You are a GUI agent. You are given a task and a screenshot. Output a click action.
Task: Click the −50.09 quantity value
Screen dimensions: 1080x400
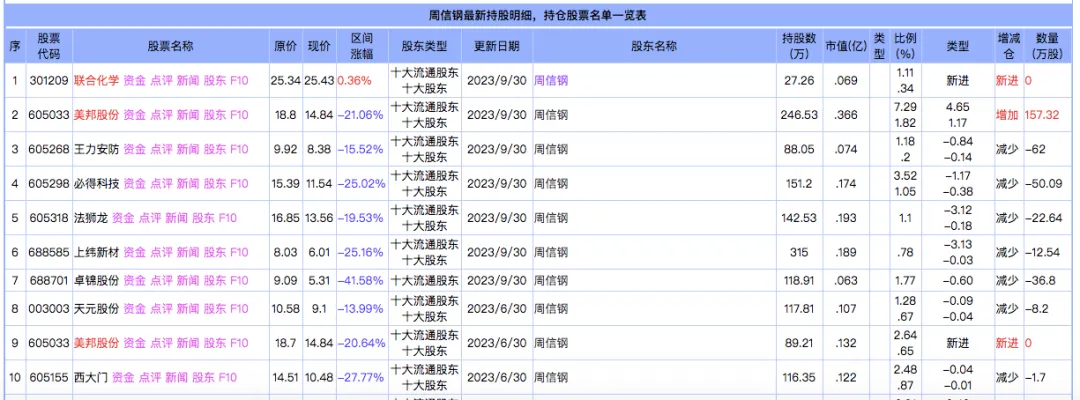click(1043, 184)
